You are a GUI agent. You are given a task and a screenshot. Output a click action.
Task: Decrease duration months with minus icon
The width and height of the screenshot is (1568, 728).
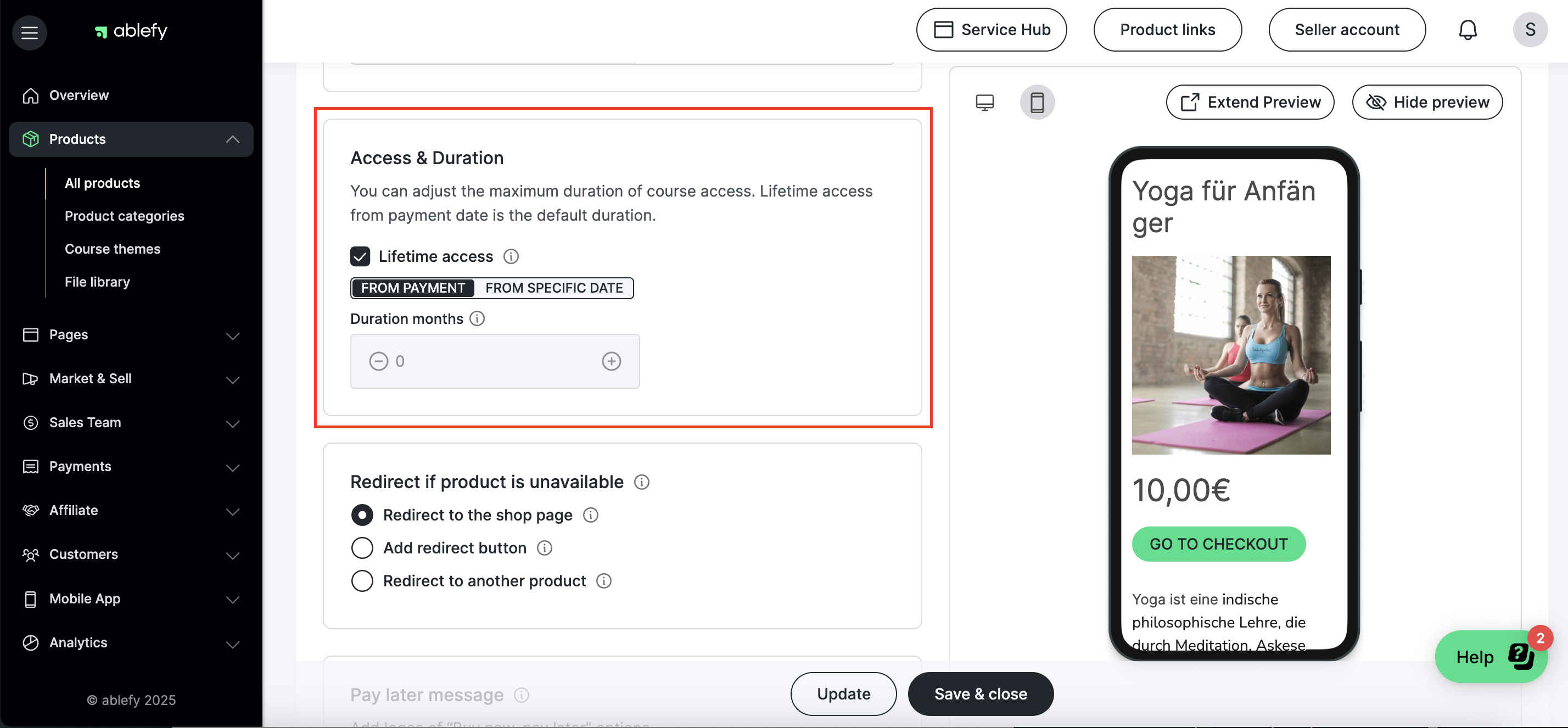[x=379, y=362]
